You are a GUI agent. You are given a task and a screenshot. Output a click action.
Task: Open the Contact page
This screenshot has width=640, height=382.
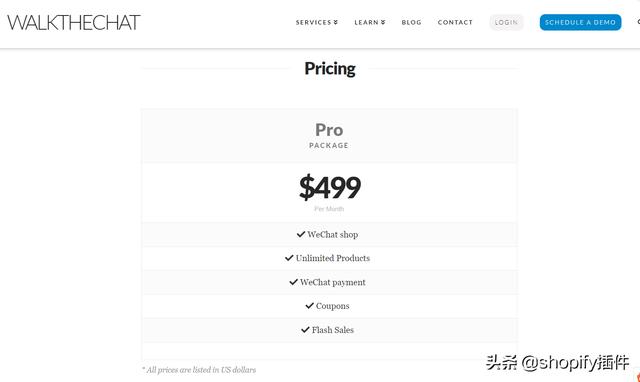[x=455, y=22]
